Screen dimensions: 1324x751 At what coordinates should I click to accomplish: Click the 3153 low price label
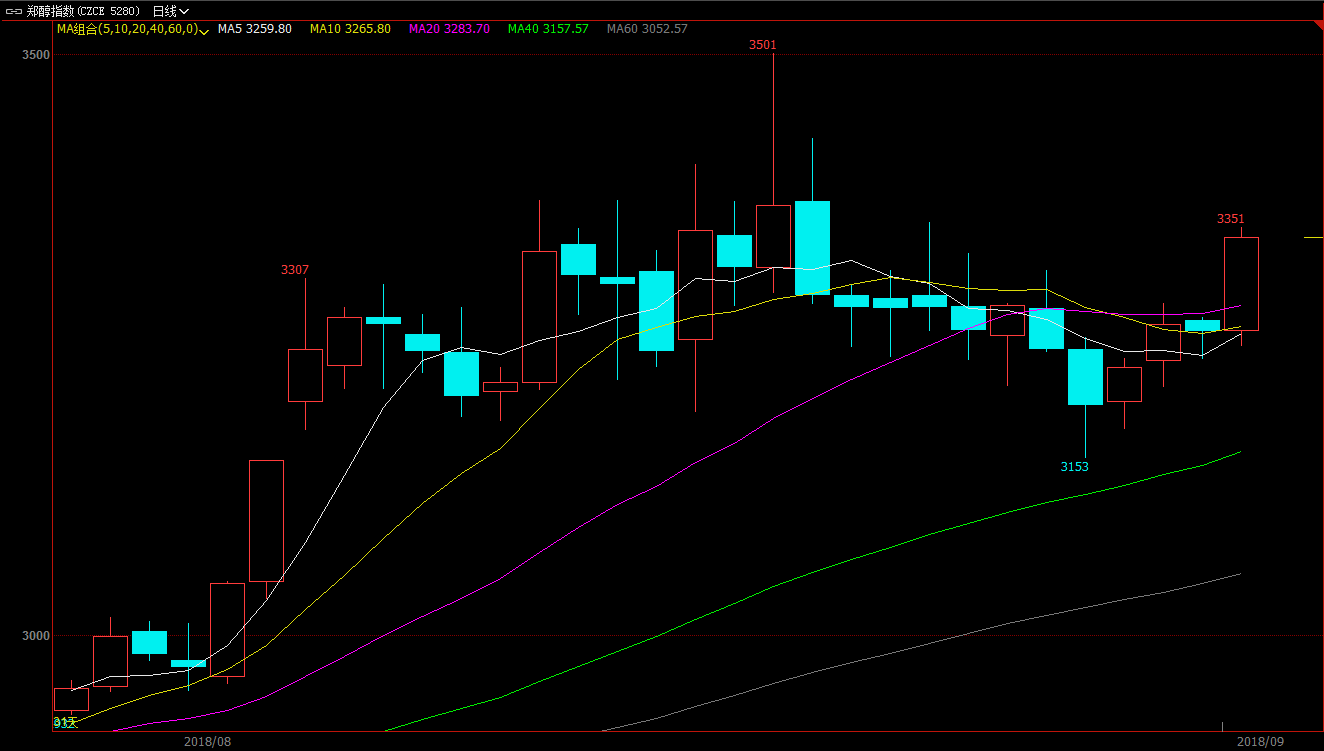pos(1075,467)
